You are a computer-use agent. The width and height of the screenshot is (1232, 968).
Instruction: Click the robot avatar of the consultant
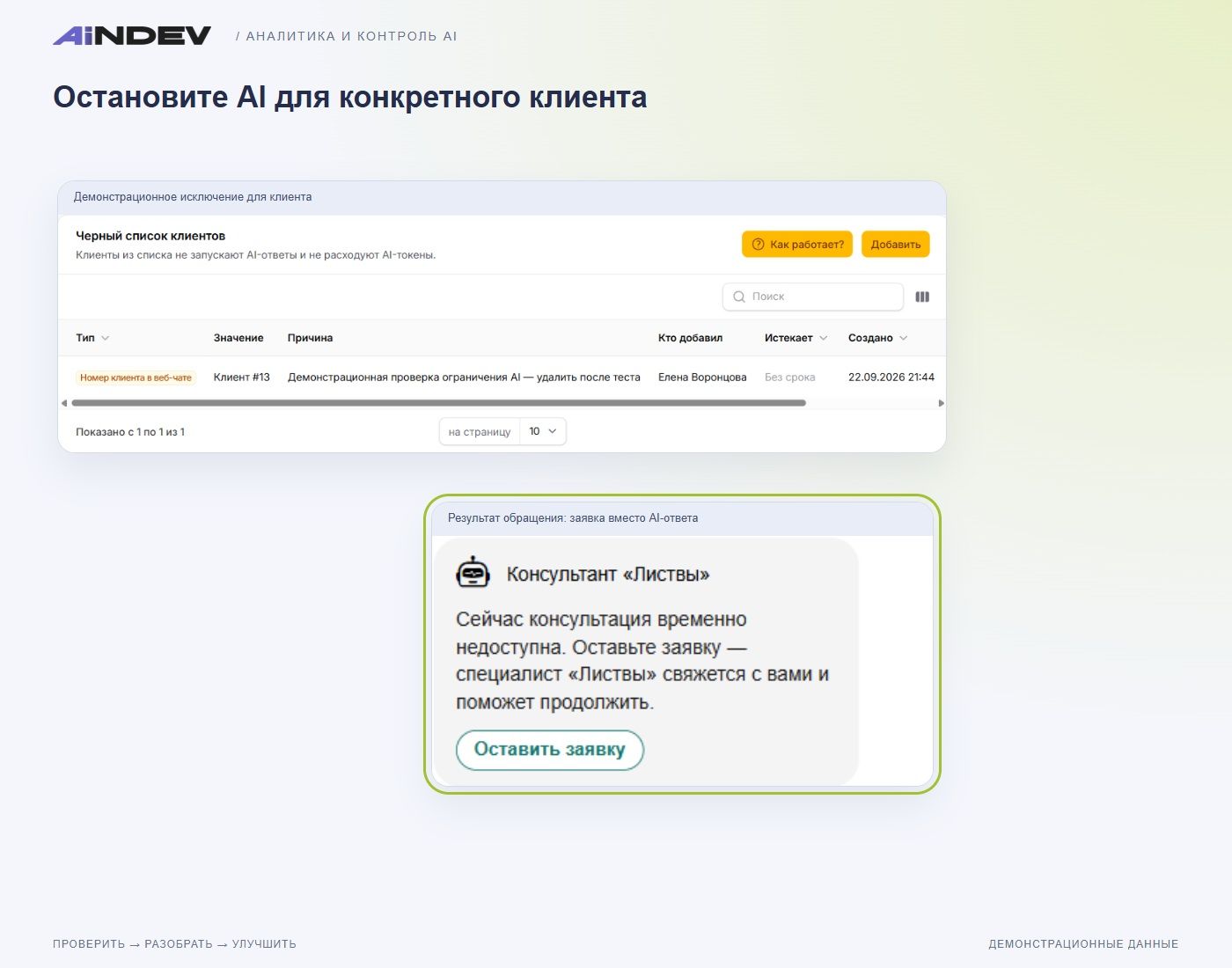(x=473, y=573)
